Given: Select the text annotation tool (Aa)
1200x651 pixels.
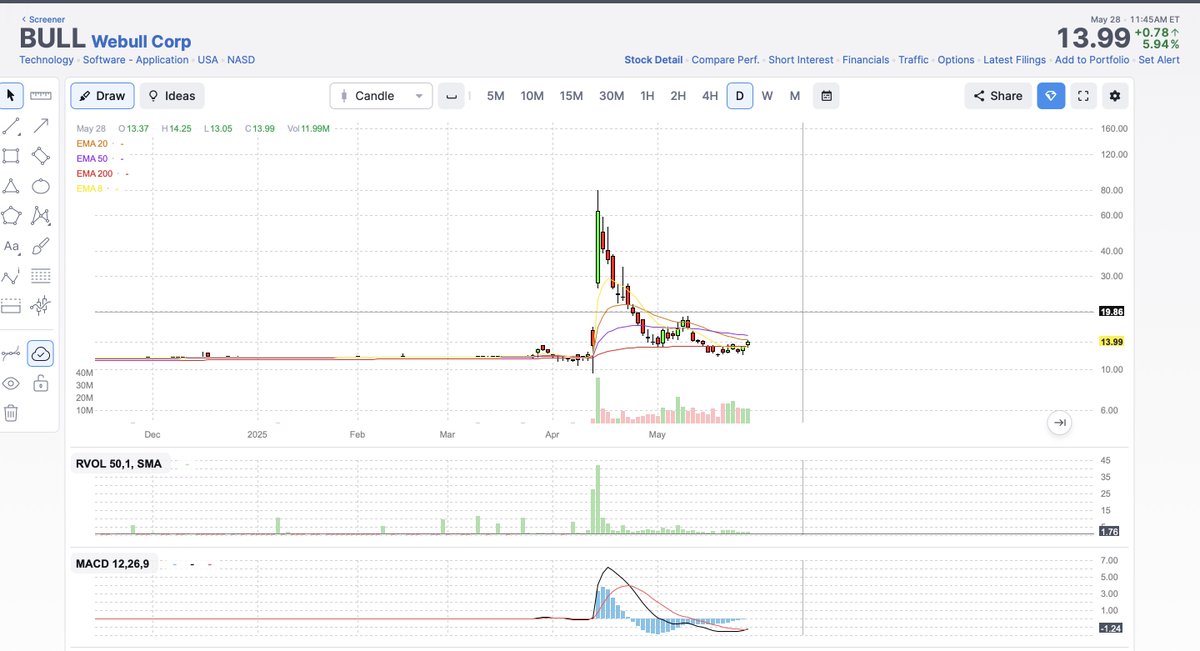Looking at the screenshot, I should [12, 245].
